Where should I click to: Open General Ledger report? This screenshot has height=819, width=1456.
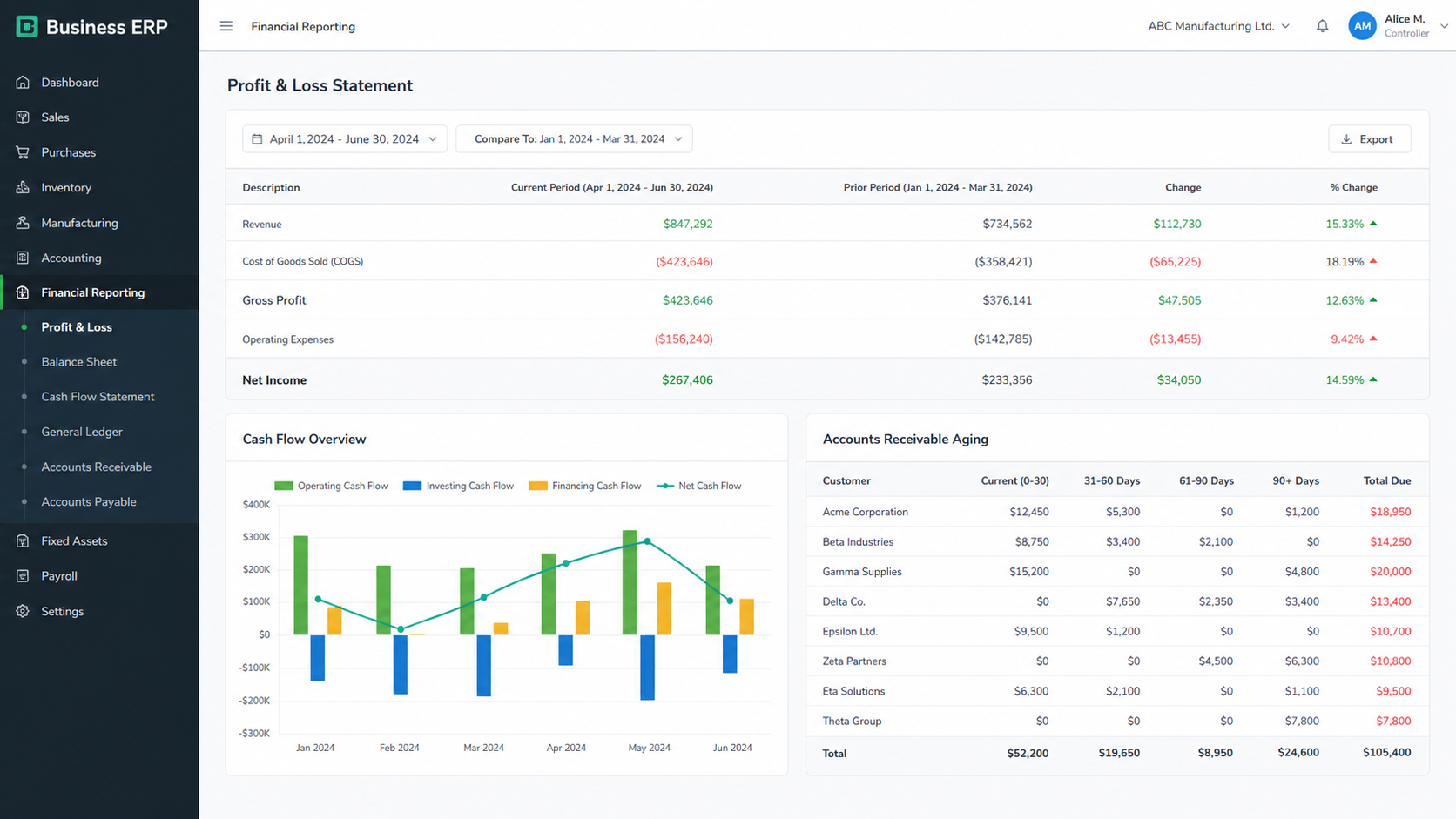[x=99, y=432]
